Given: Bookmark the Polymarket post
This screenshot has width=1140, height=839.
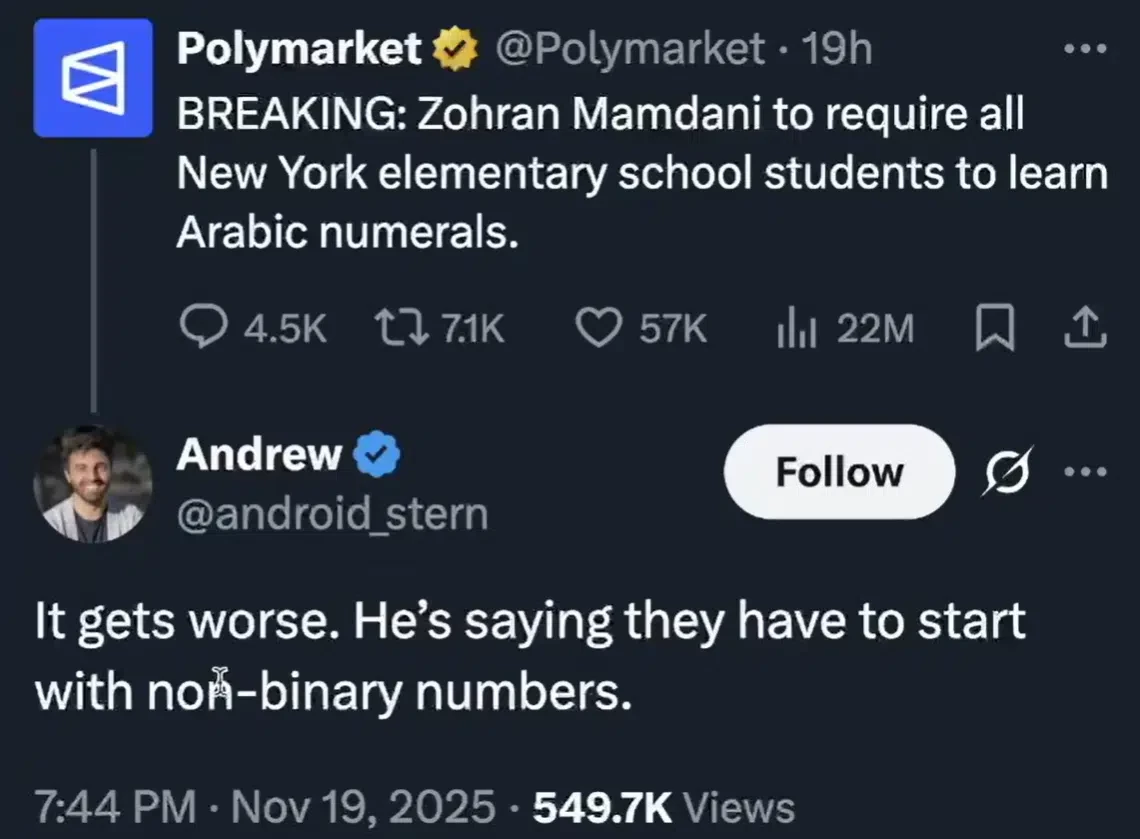Looking at the screenshot, I should point(994,328).
